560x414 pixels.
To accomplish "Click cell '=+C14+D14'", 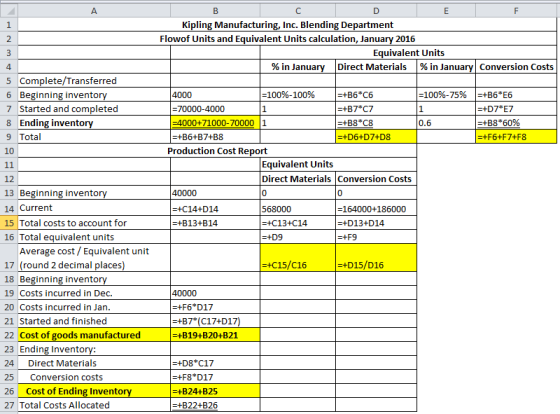I will click(215, 209).
